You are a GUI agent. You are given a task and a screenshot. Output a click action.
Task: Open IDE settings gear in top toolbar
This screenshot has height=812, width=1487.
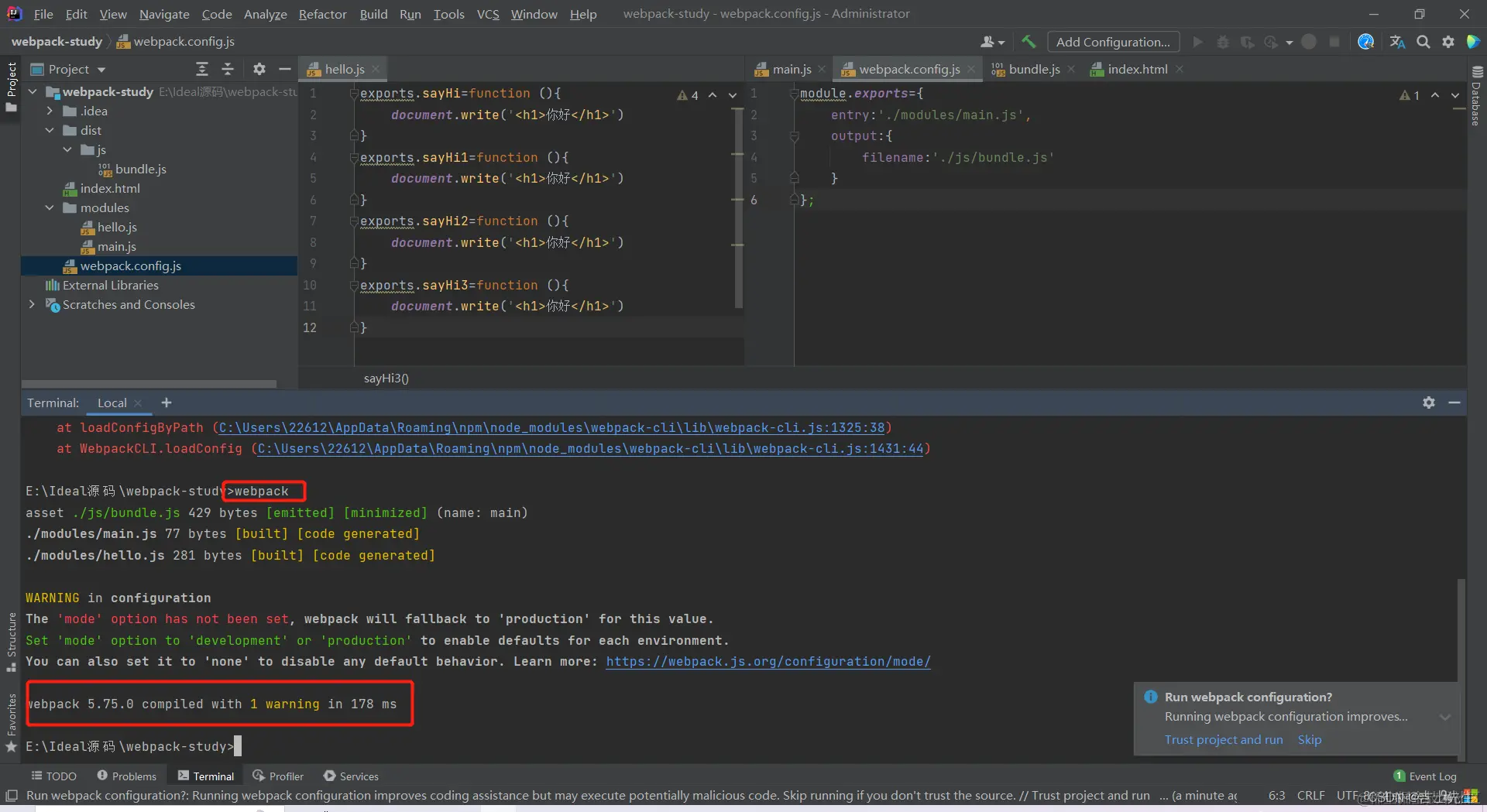(x=1448, y=42)
